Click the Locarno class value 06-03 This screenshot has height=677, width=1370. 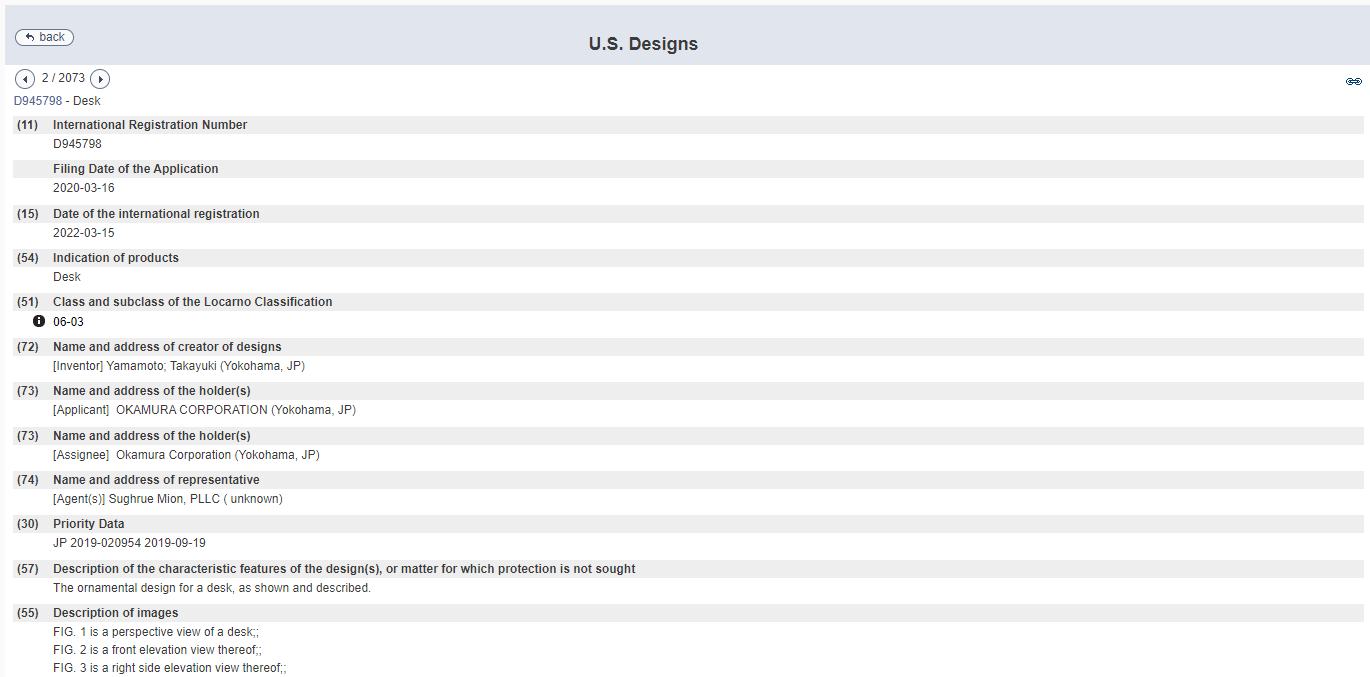68,322
